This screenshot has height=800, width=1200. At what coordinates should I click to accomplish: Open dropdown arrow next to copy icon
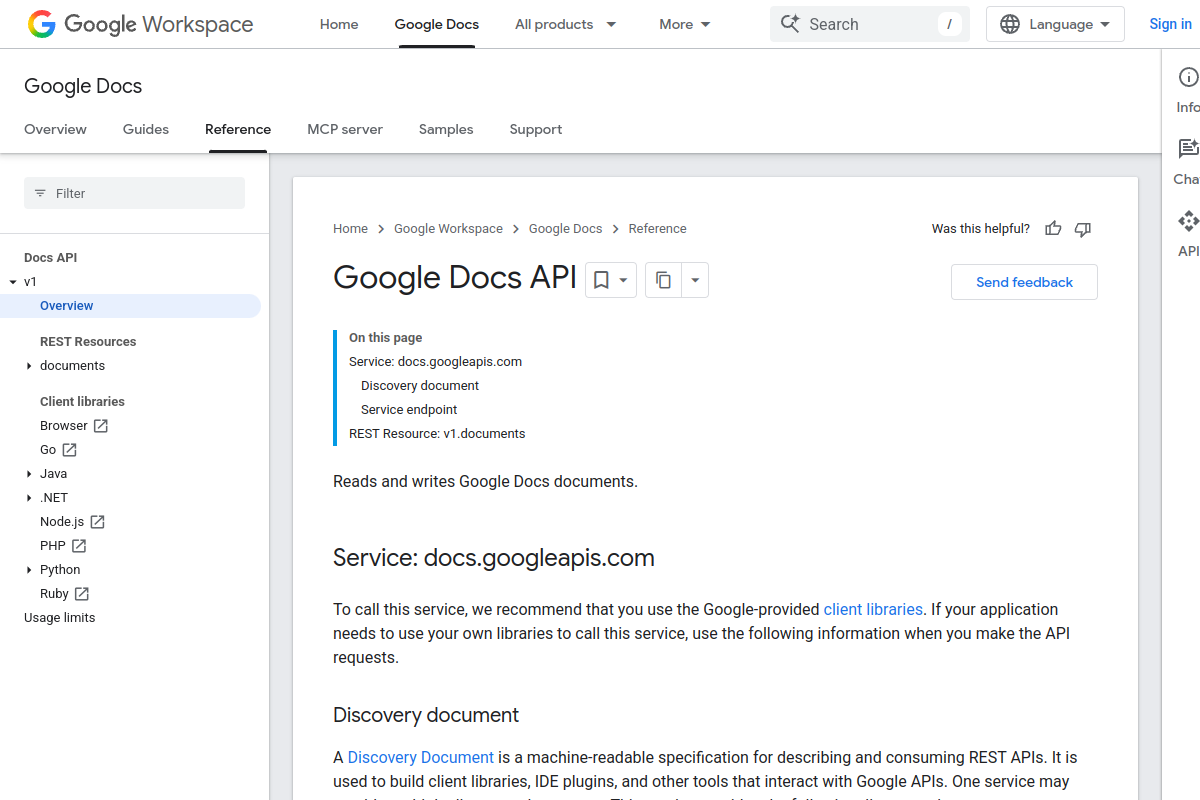pyautogui.click(x=695, y=281)
